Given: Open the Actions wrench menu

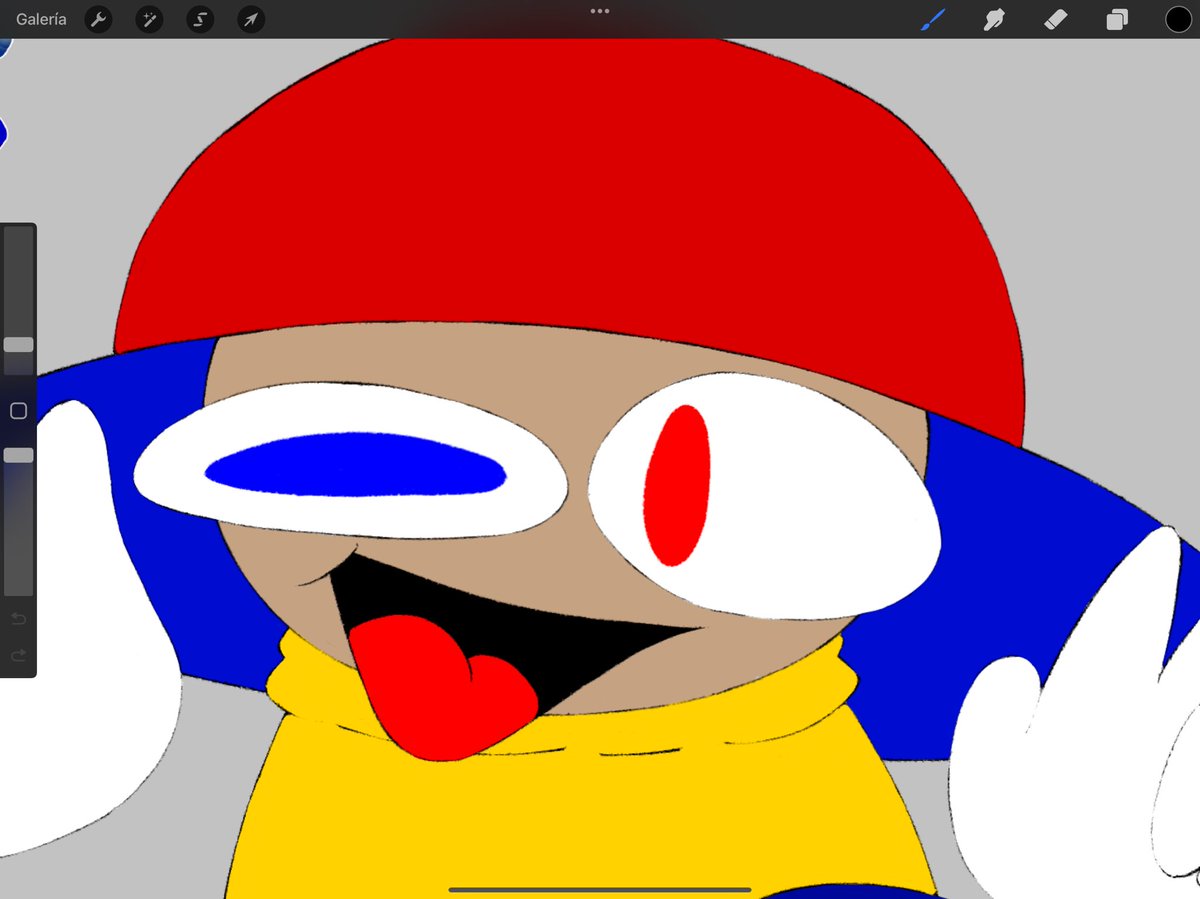Looking at the screenshot, I should pyautogui.click(x=98, y=19).
